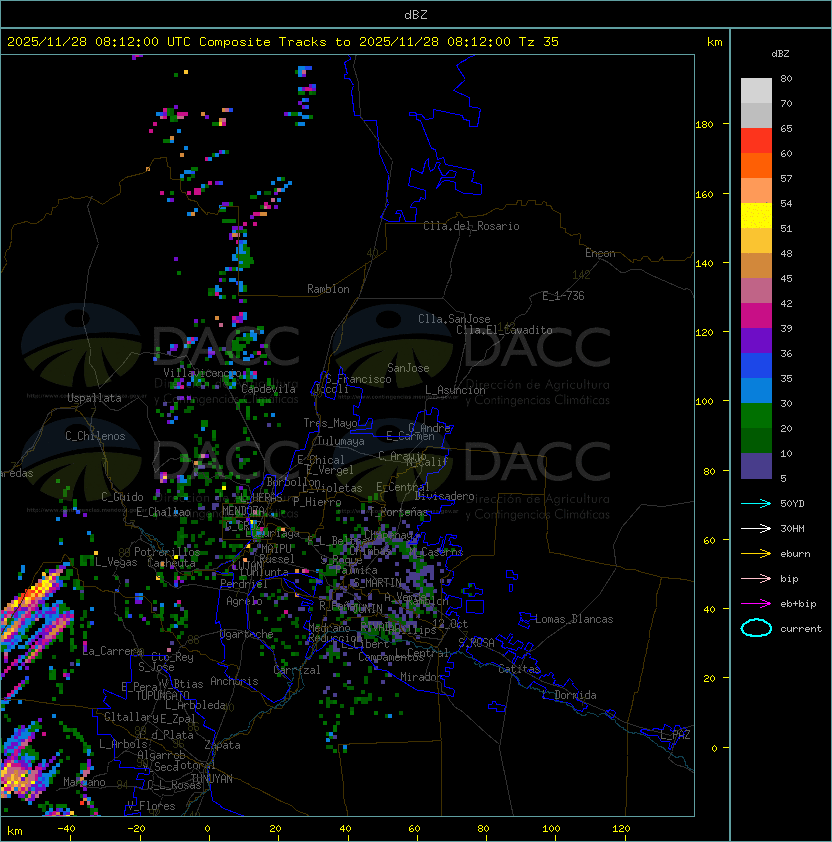Click the white 30HM arrow in legend
The height and width of the screenshot is (842, 832).
756,528
